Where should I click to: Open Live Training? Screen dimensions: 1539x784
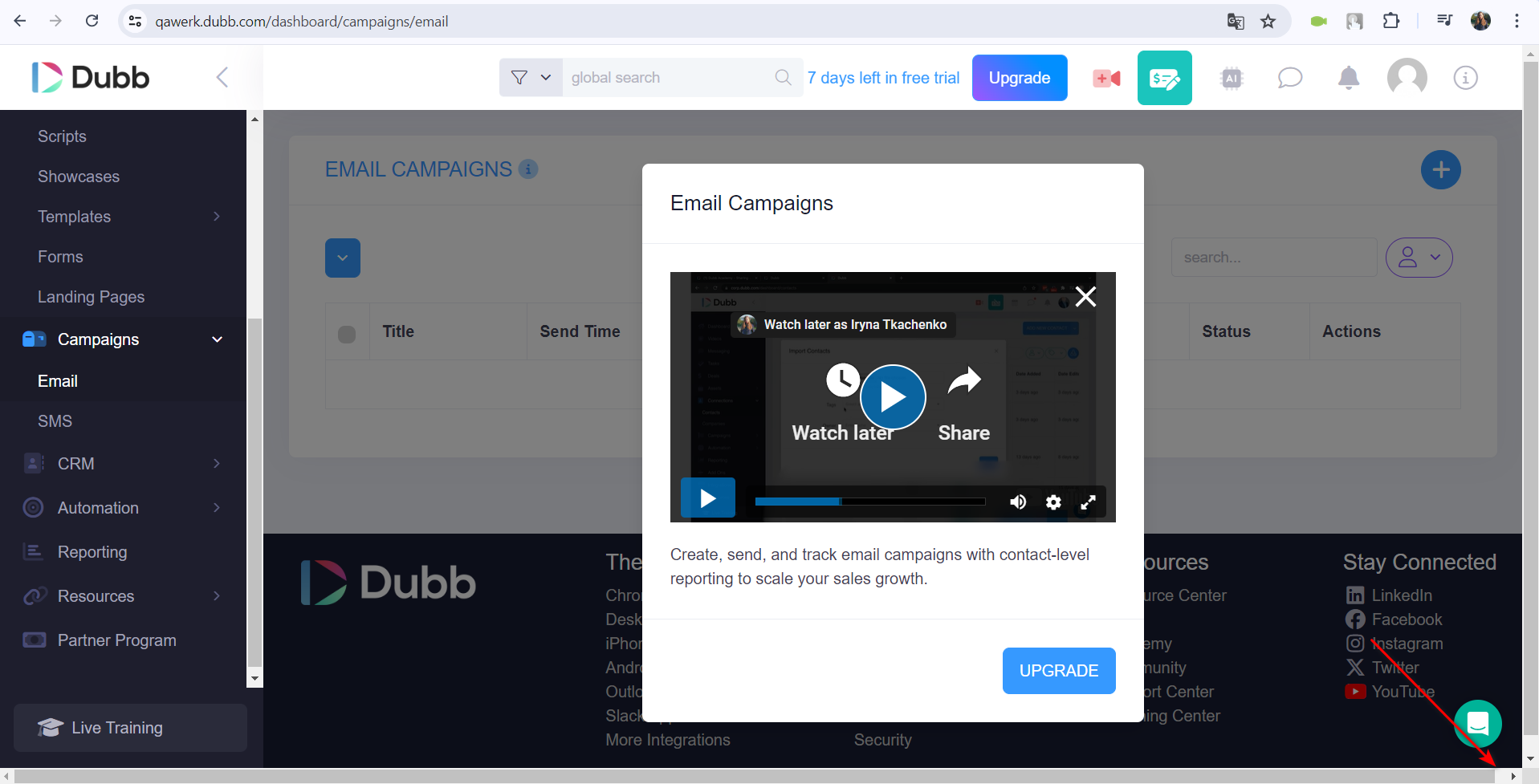point(130,728)
